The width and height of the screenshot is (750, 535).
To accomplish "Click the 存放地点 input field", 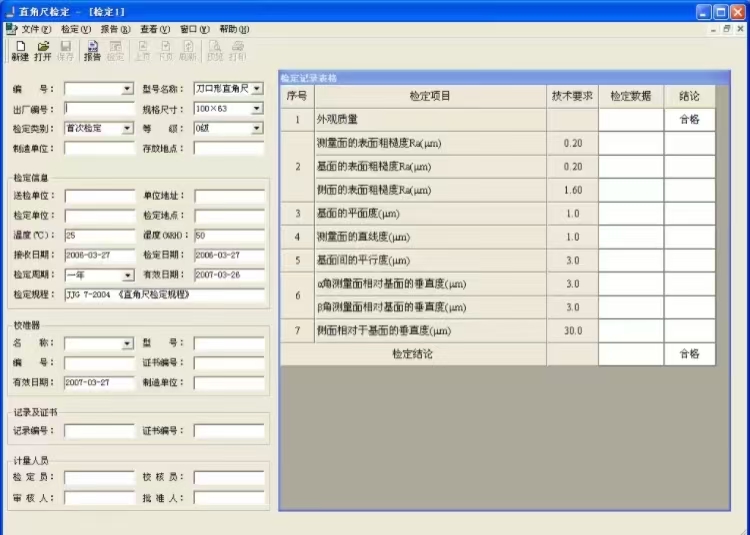I will 229,149.
